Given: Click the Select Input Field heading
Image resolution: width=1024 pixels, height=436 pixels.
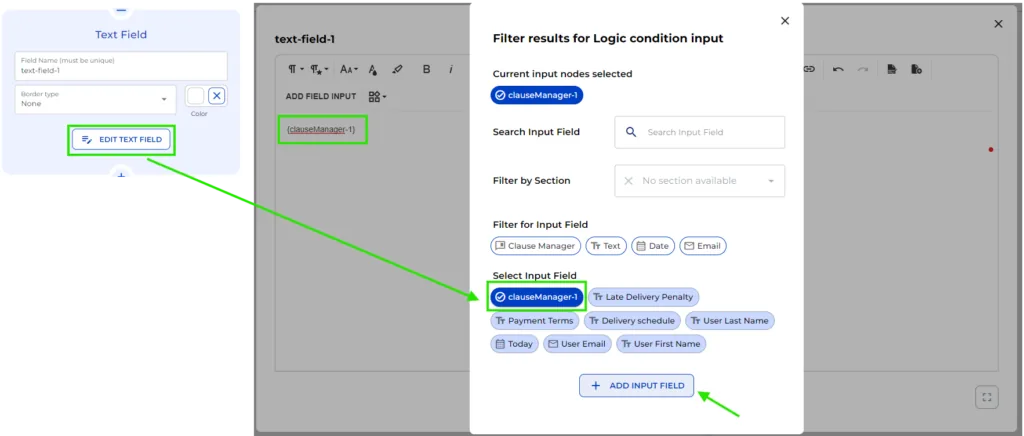Looking at the screenshot, I should point(535,275).
